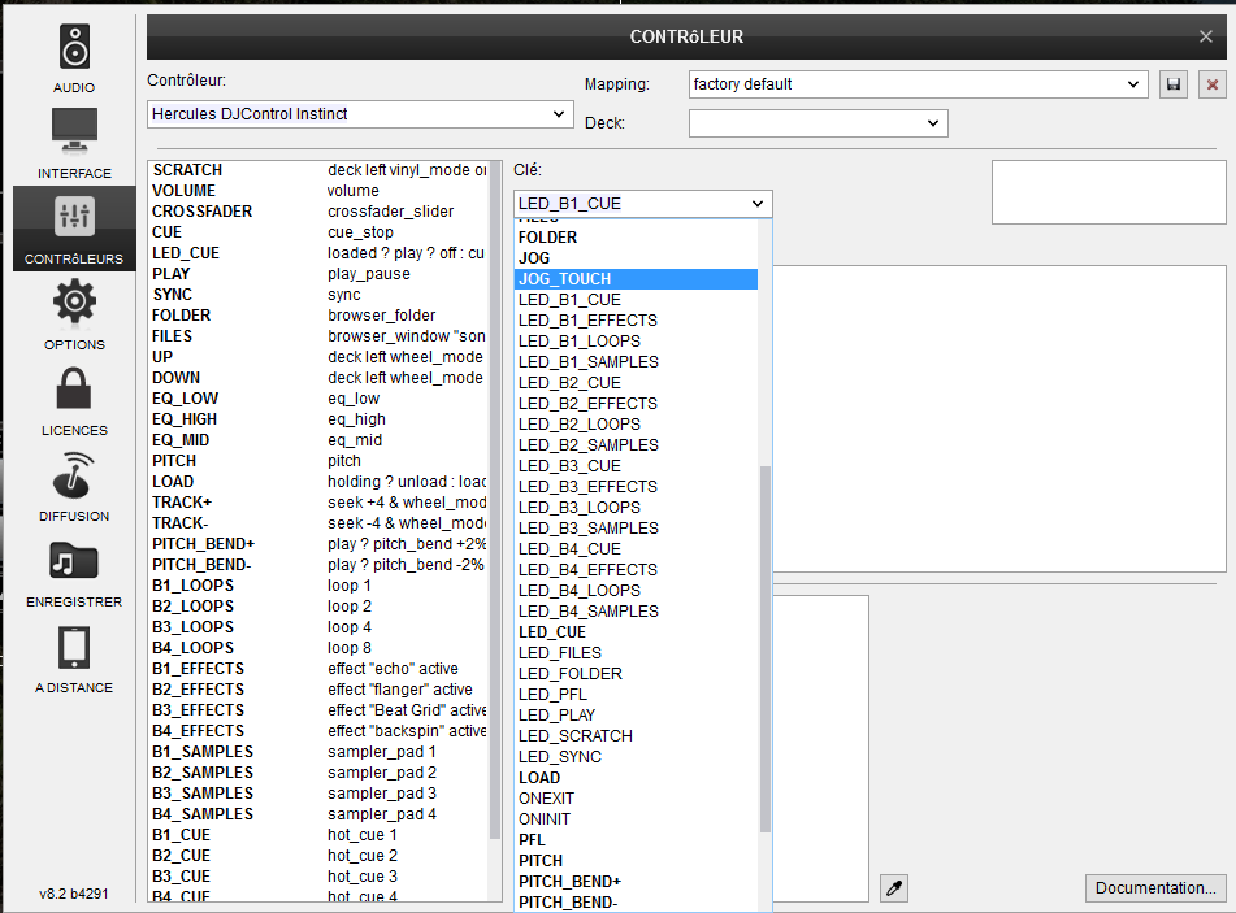Screen dimensions: 1236x913
Task: Select the TRACK+ mapping row
Action: pos(318,502)
